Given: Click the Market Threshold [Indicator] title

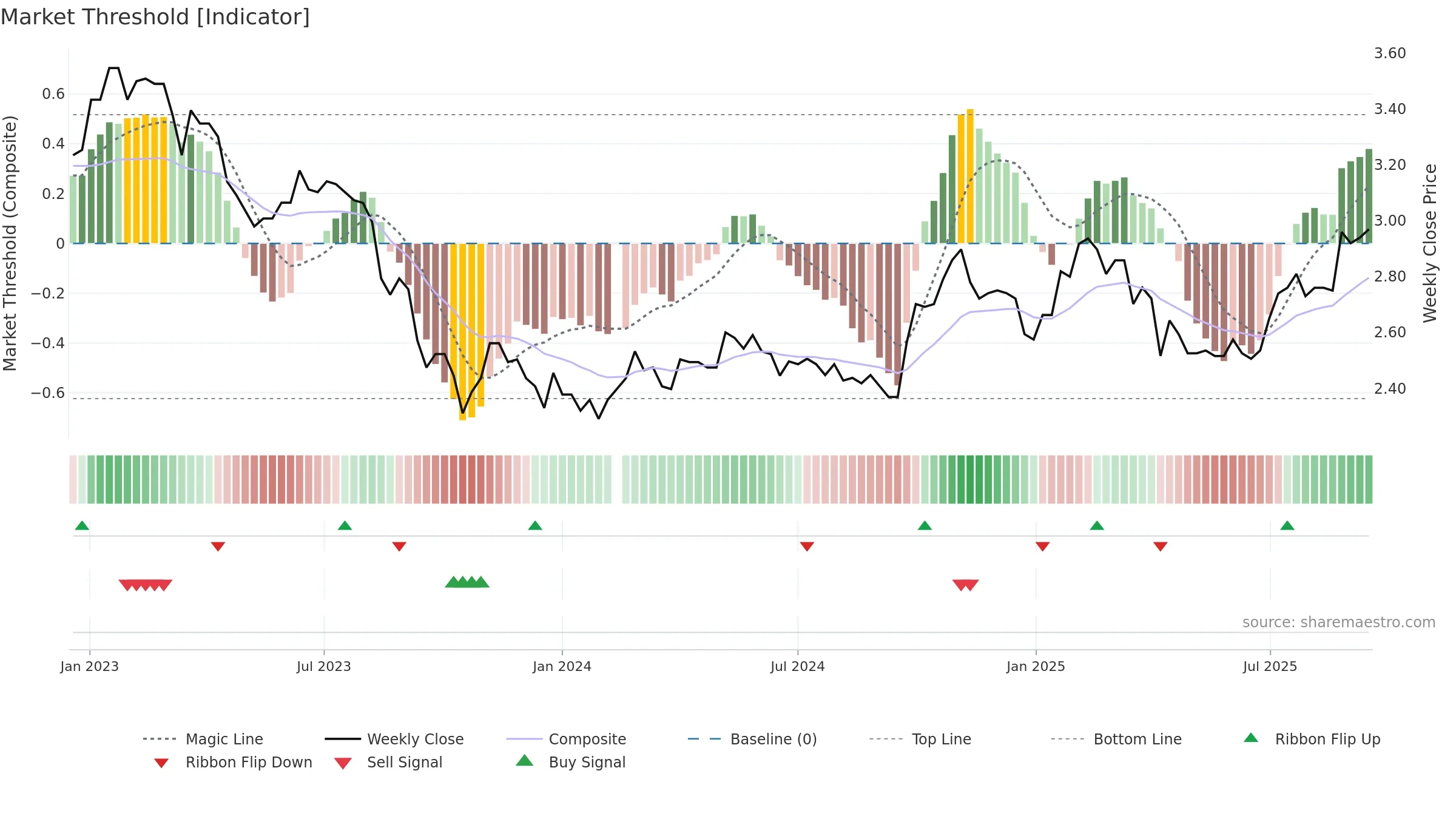Looking at the screenshot, I should [155, 17].
